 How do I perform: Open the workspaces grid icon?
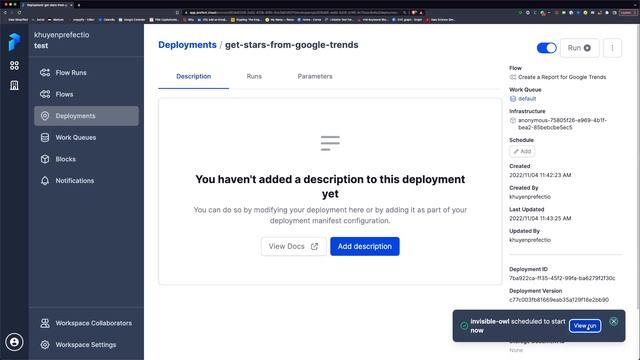click(x=14, y=65)
